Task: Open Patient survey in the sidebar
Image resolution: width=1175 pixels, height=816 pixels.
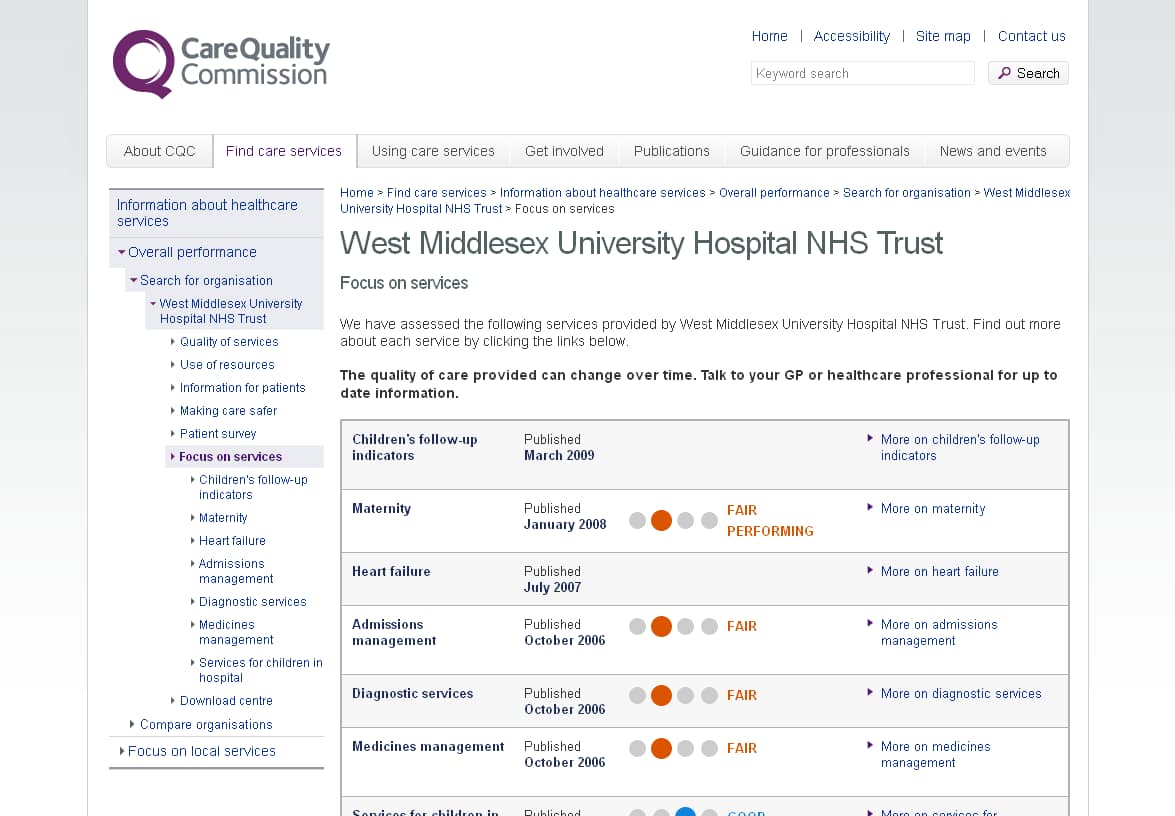Action: coord(218,434)
